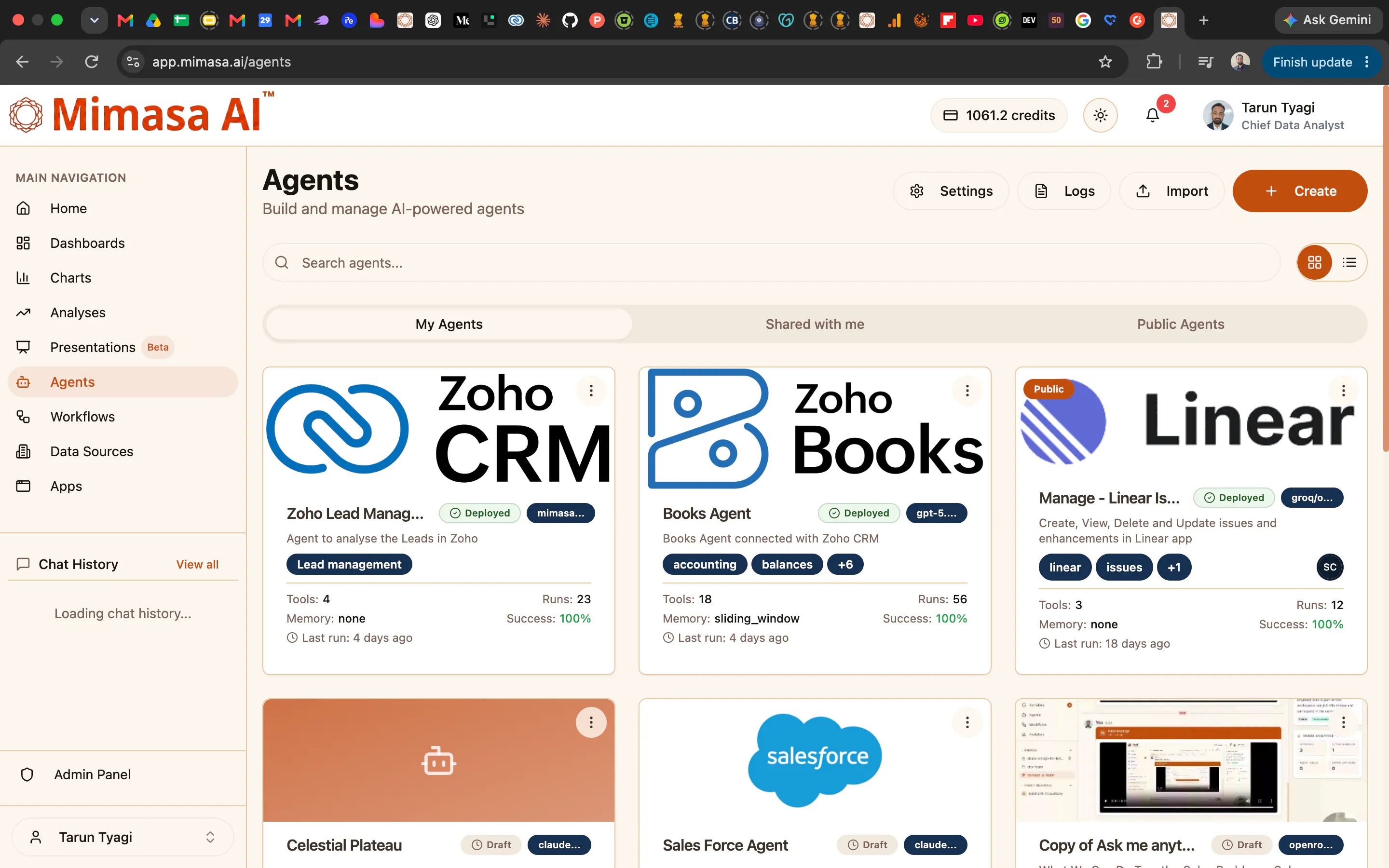Focus the Search agents input field
The image size is (1389, 868).
(x=771, y=262)
